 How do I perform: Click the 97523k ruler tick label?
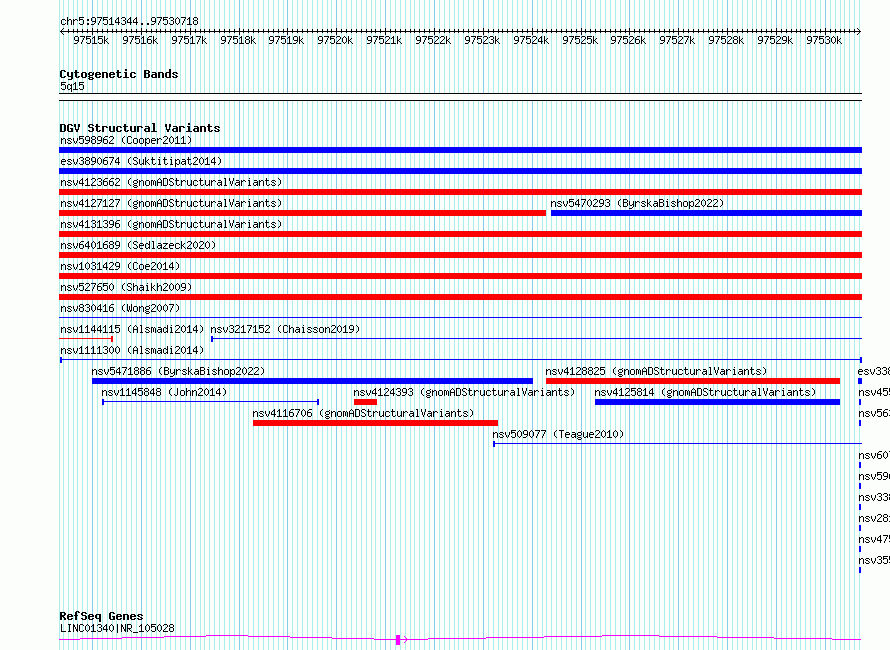pyautogui.click(x=482, y=40)
